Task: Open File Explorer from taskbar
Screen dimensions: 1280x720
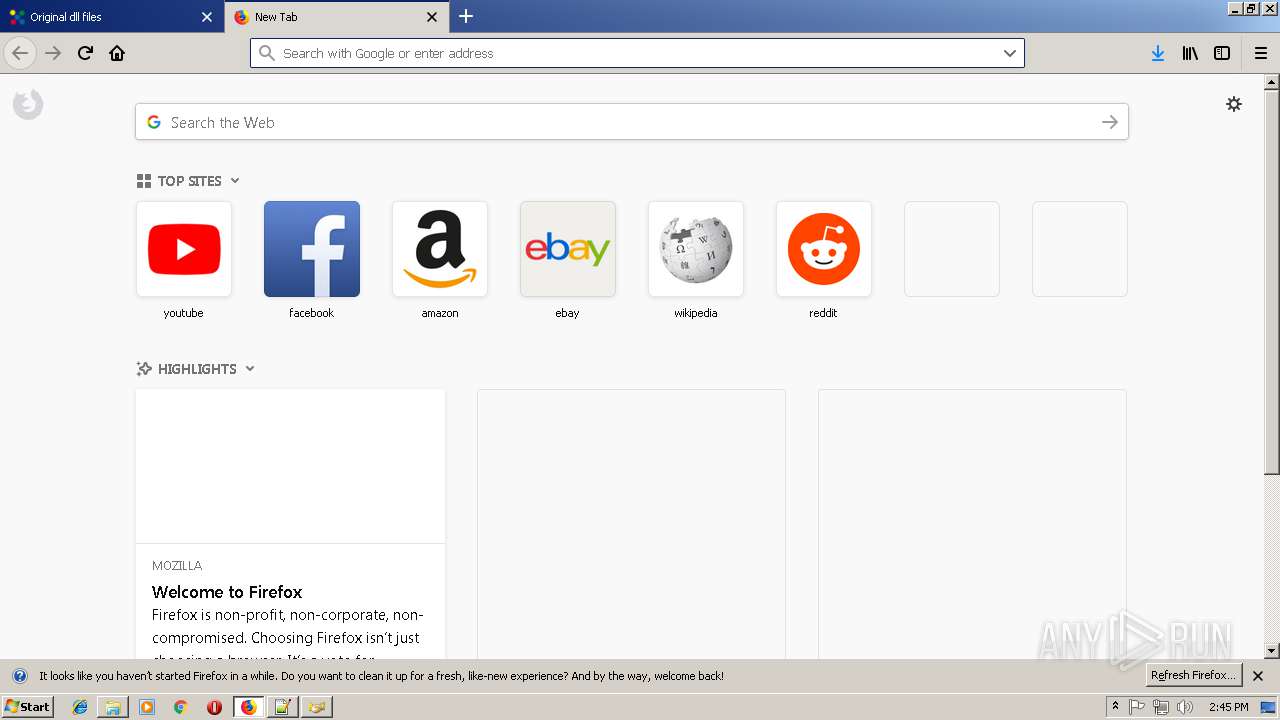Action: pyautogui.click(x=113, y=707)
